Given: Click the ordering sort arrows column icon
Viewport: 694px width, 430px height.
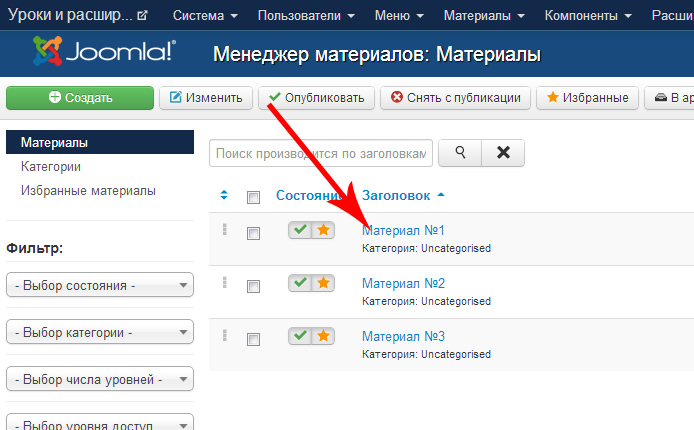Looking at the screenshot, I should (224, 196).
